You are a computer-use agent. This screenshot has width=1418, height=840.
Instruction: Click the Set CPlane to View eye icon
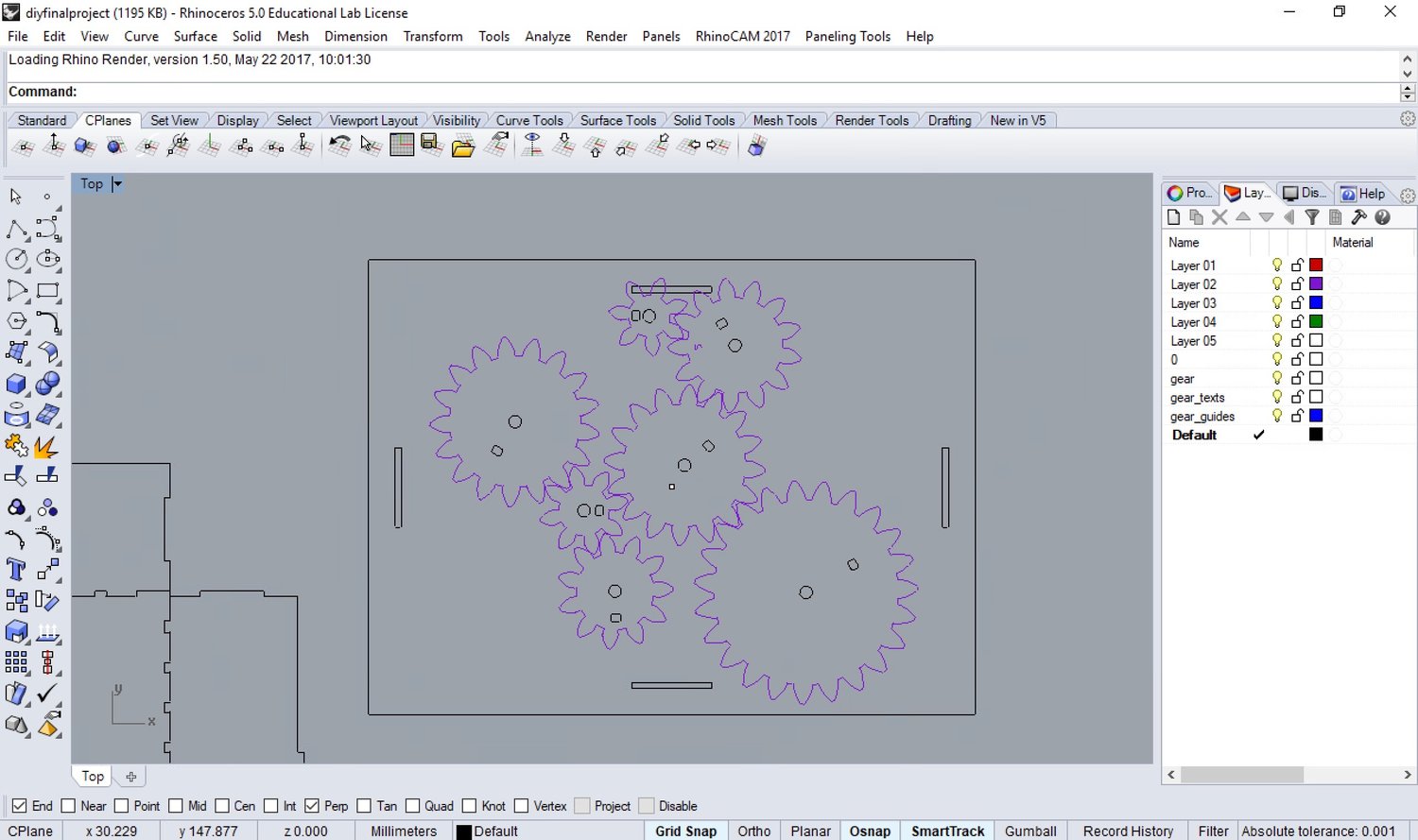coord(532,146)
